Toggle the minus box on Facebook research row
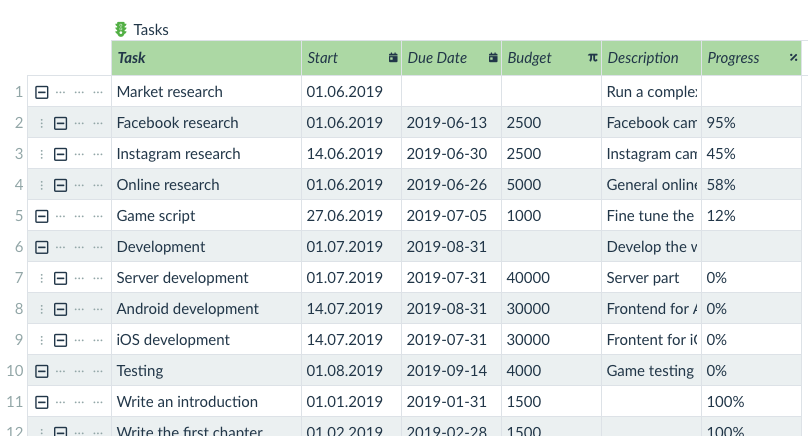 point(60,123)
